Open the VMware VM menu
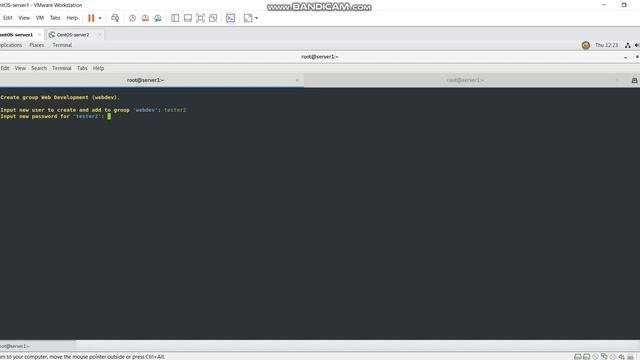640x360 pixels. (x=40, y=18)
